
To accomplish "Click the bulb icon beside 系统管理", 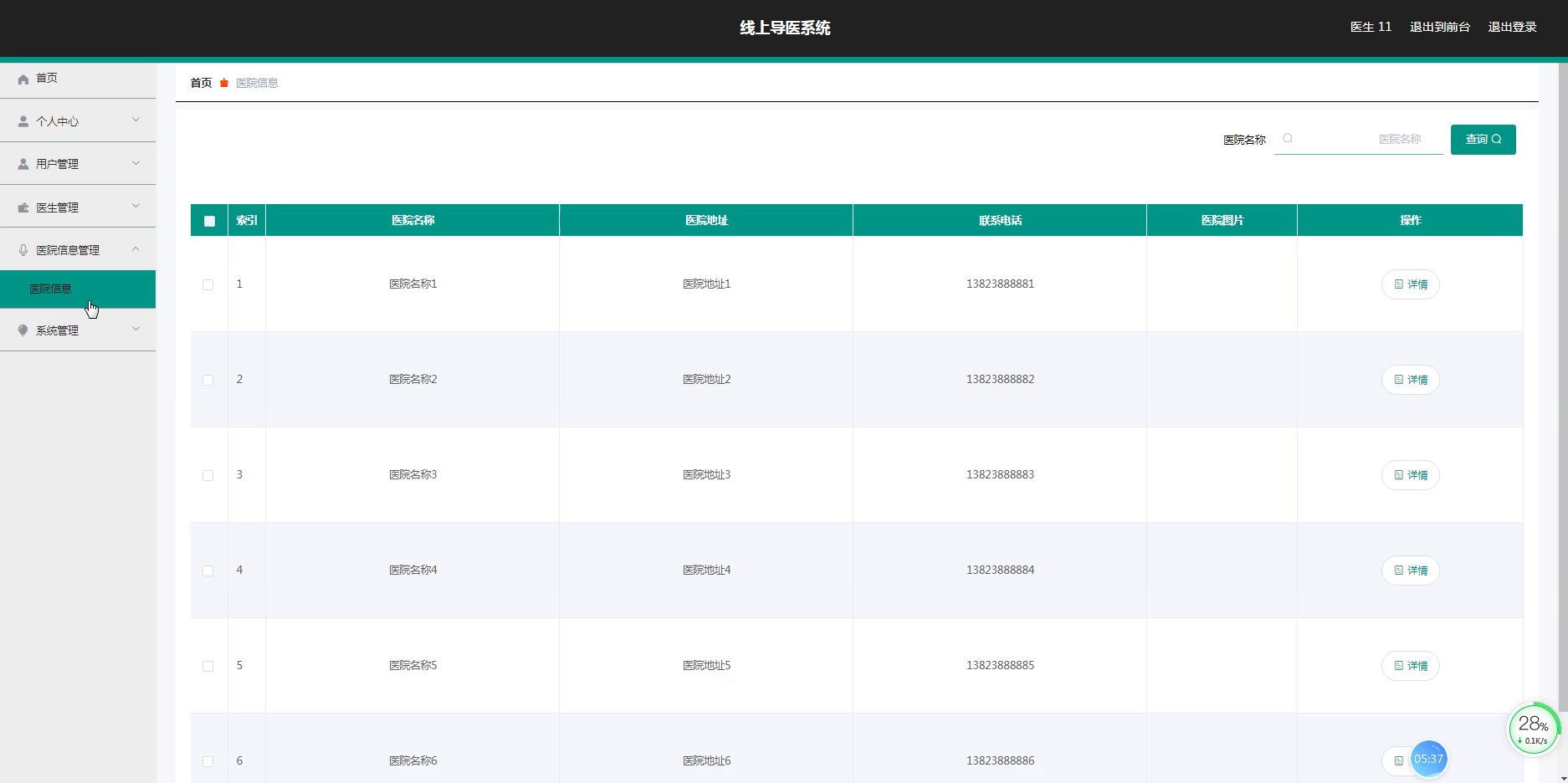I will point(23,330).
